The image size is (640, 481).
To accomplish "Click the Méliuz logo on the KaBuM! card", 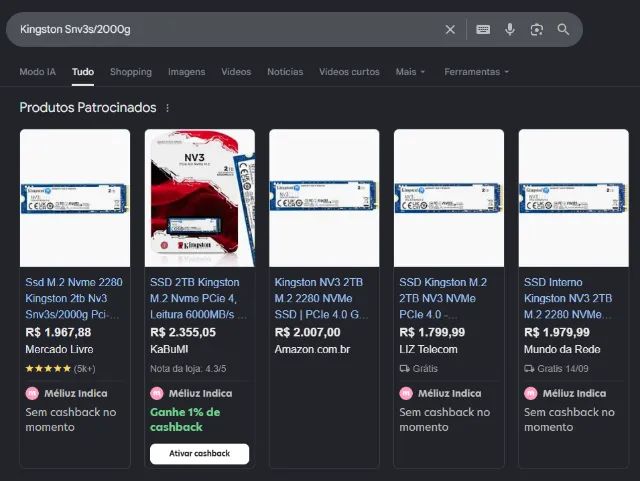I will [x=157, y=393].
